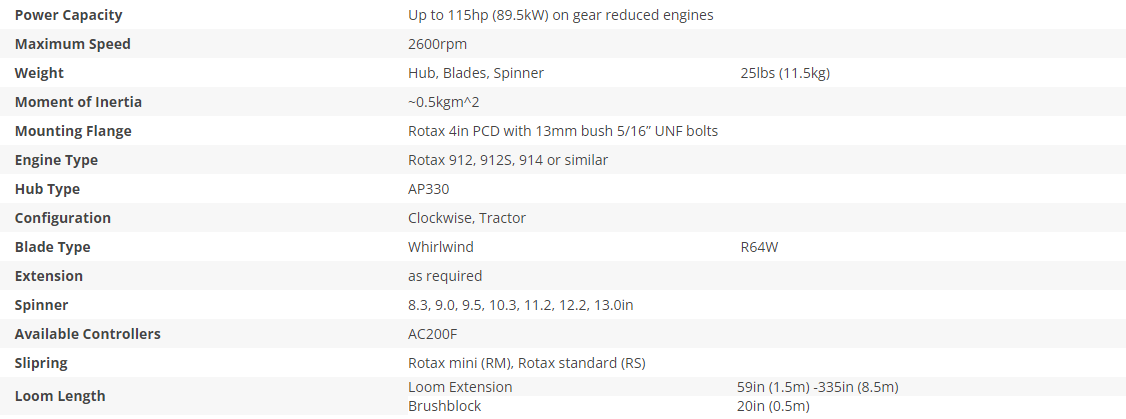Click the 'as required' extension value
The height and width of the screenshot is (419, 1126).
pyautogui.click(x=444, y=276)
